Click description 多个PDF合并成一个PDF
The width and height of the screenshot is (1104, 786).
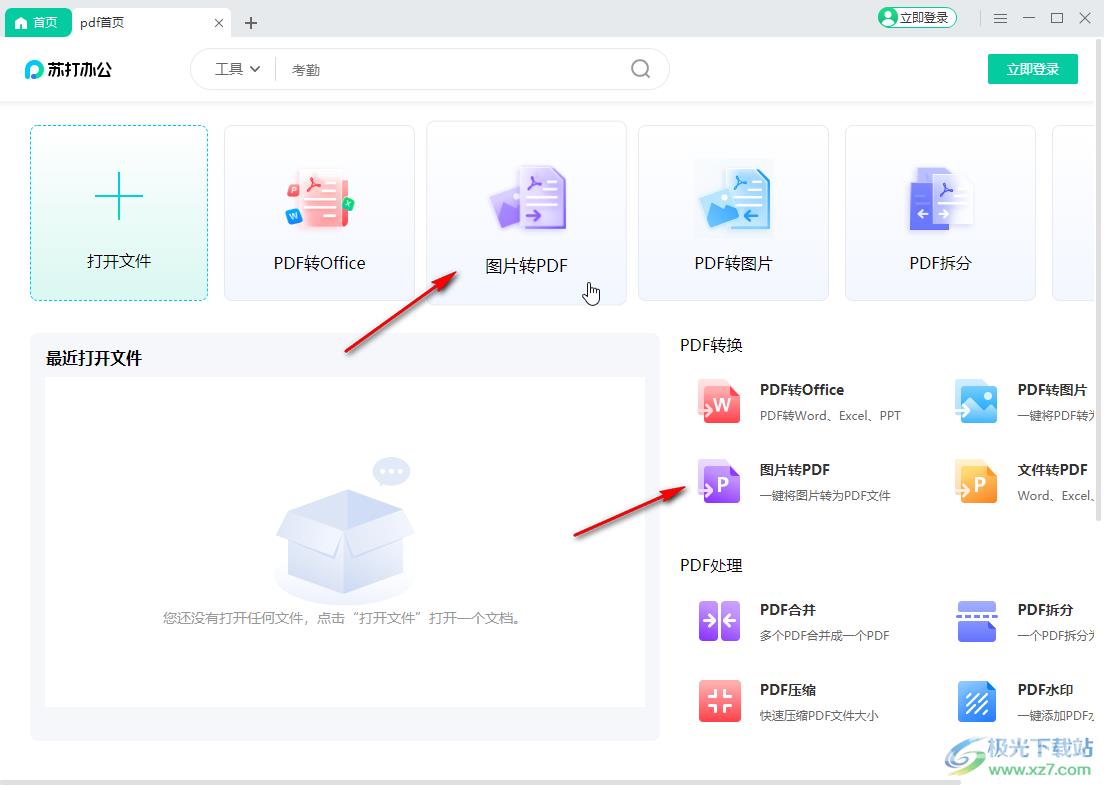[824, 636]
